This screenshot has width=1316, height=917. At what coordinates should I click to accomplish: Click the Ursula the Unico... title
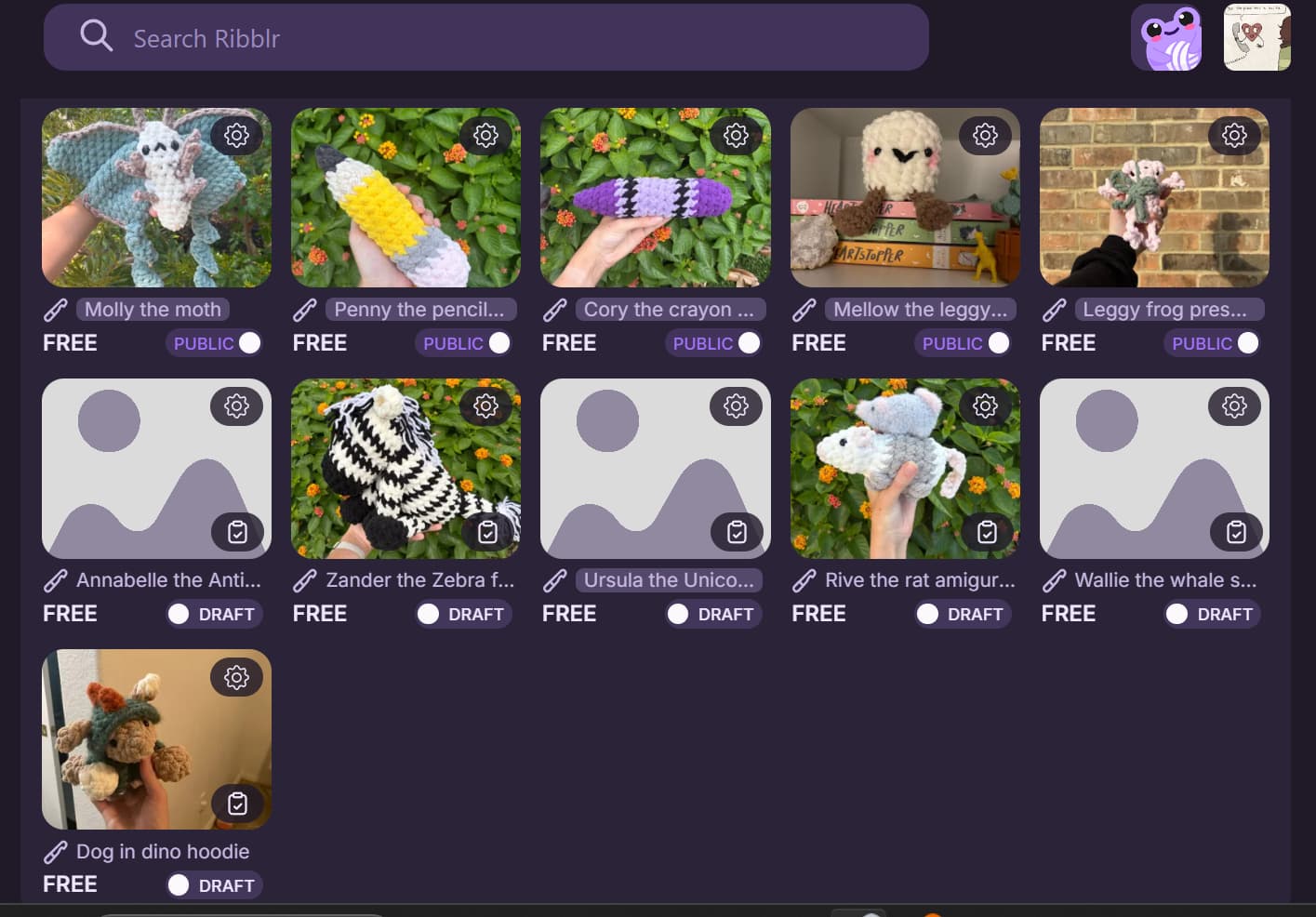point(669,580)
